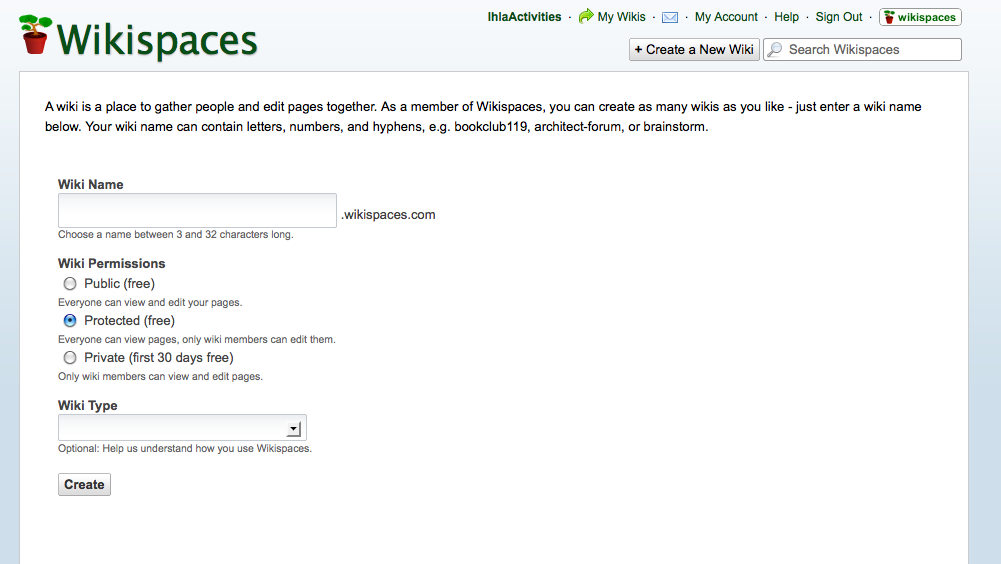The width and height of the screenshot is (1001, 564).
Task: Open the My Wikis menu
Action: click(622, 17)
